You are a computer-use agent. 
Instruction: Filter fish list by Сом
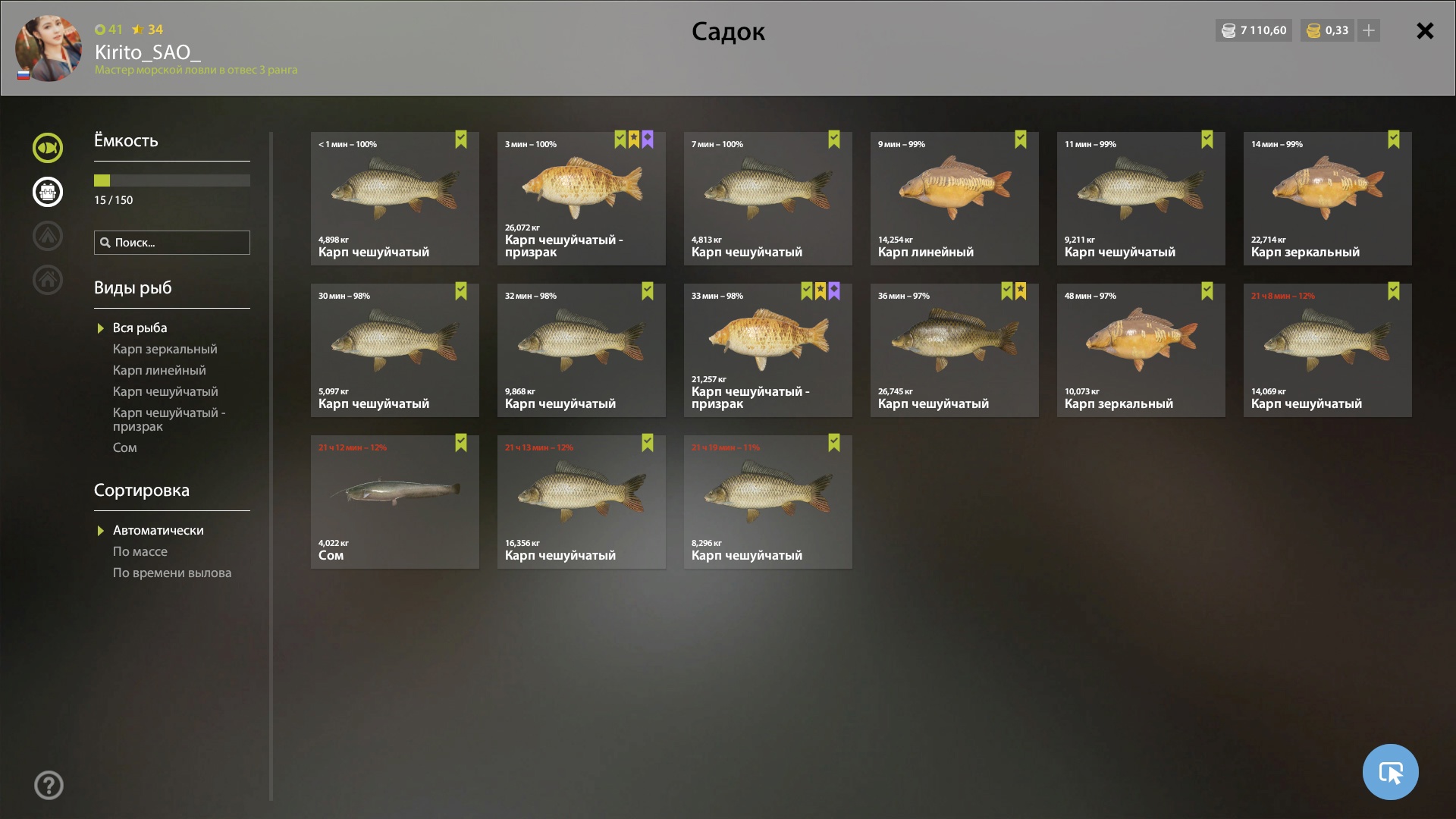(x=125, y=447)
